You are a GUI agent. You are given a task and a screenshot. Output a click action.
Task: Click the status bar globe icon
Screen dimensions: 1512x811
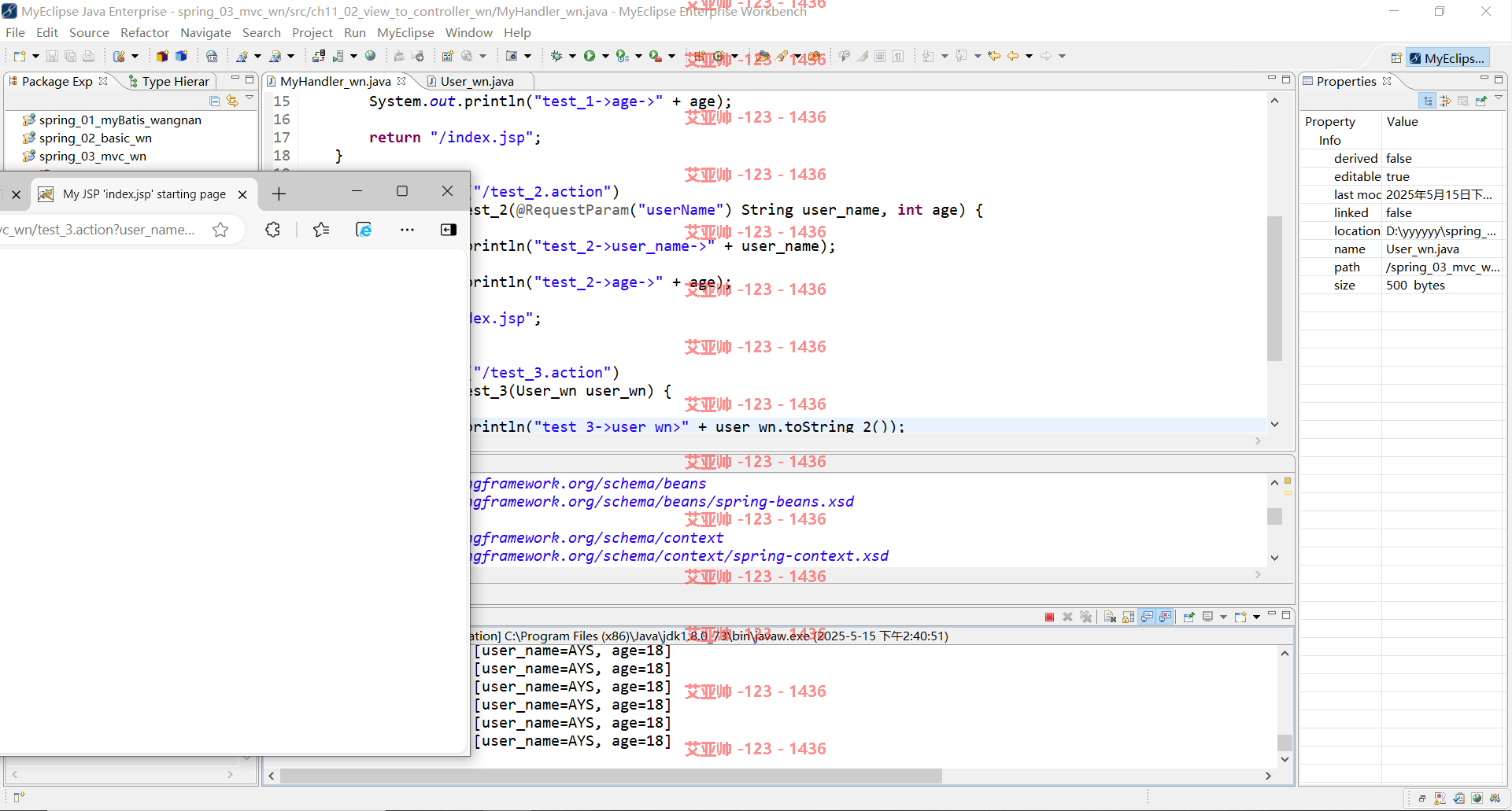click(x=1477, y=798)
